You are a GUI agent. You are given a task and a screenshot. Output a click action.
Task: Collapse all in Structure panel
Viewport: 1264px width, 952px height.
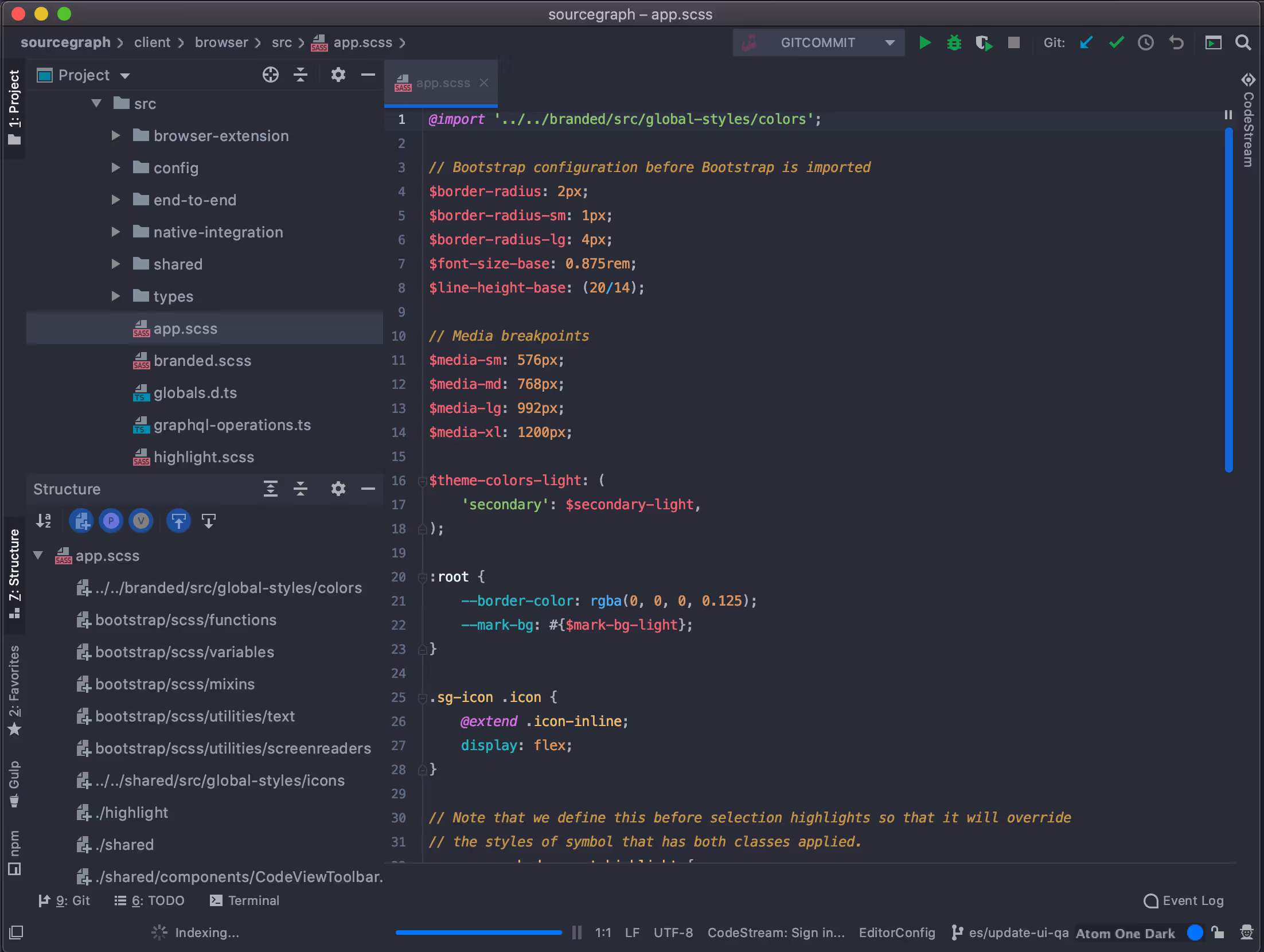[x=301, y=489]
